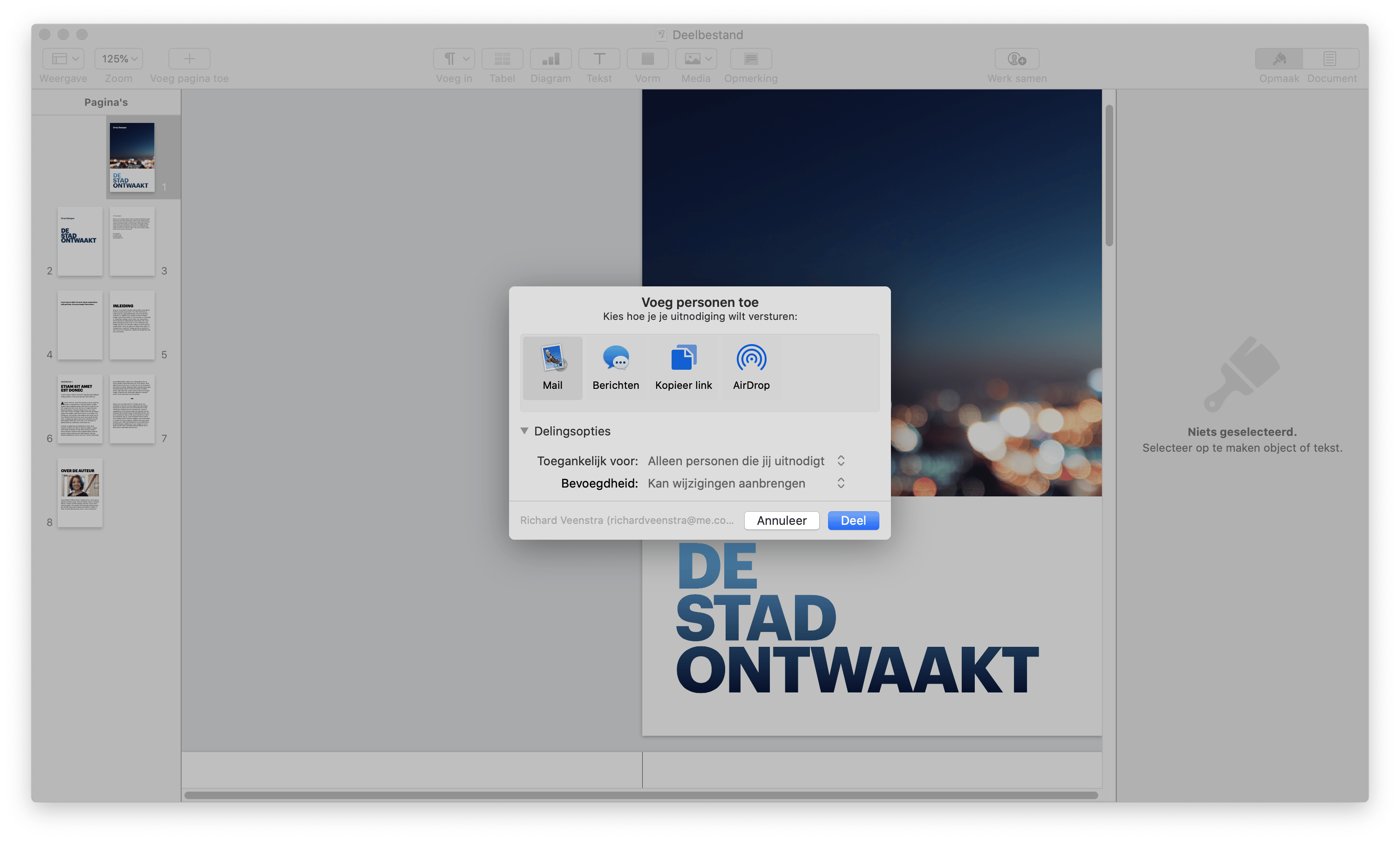Viewport: 1400px width, 841px height.
Task: Click the Werk samen collaboration icon
Action: (x=1016, y=58)
